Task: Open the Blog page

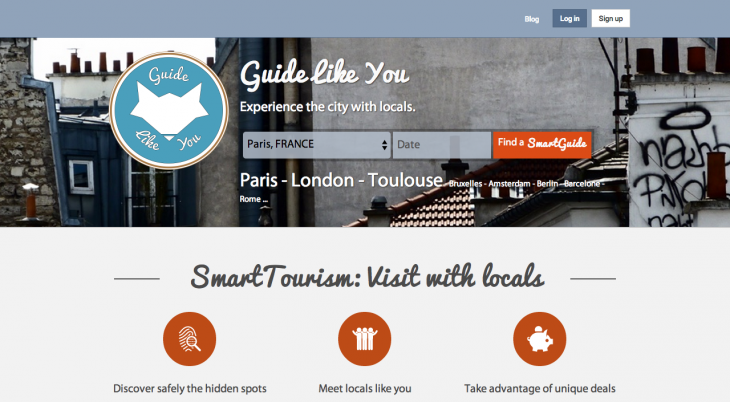Action: click(532, 19)
